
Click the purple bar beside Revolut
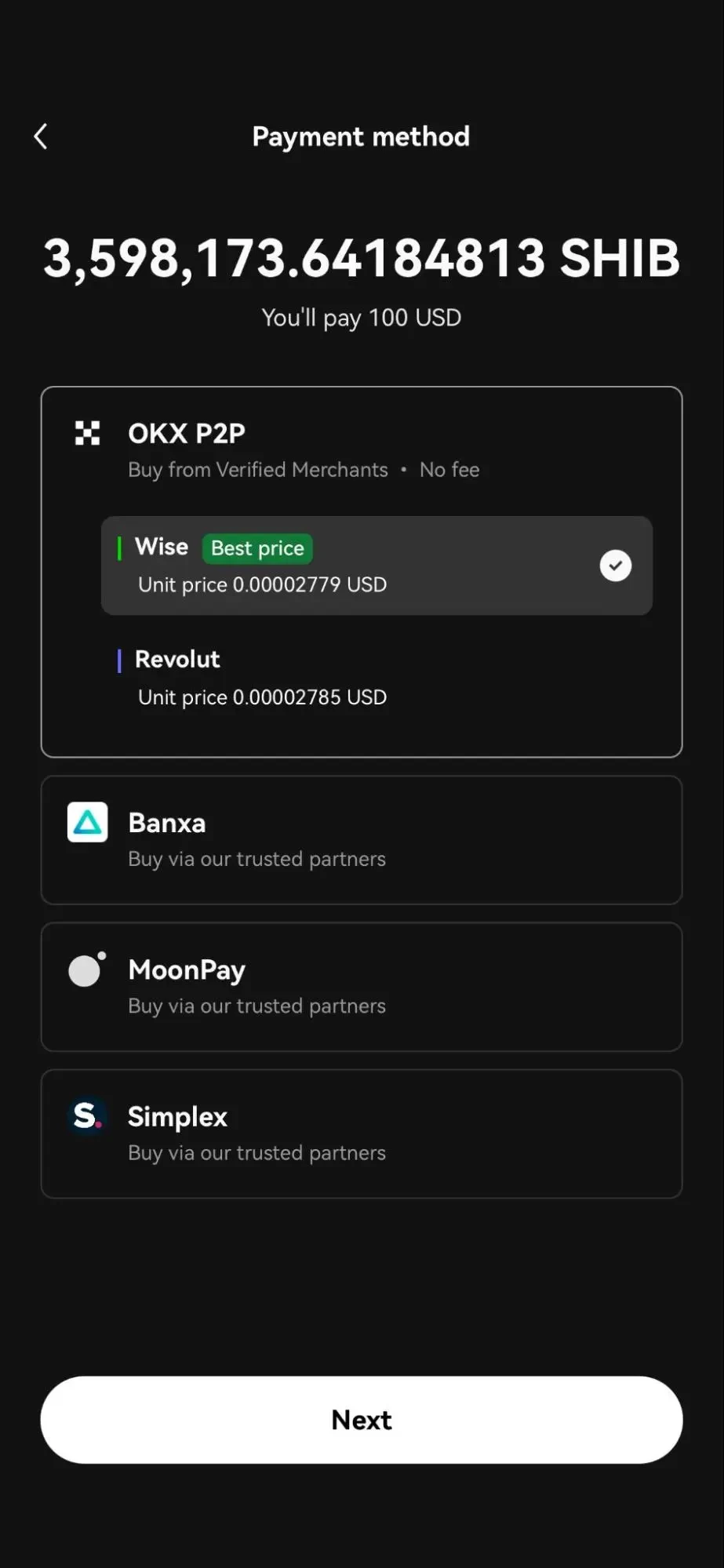click(x=119, y=660)
